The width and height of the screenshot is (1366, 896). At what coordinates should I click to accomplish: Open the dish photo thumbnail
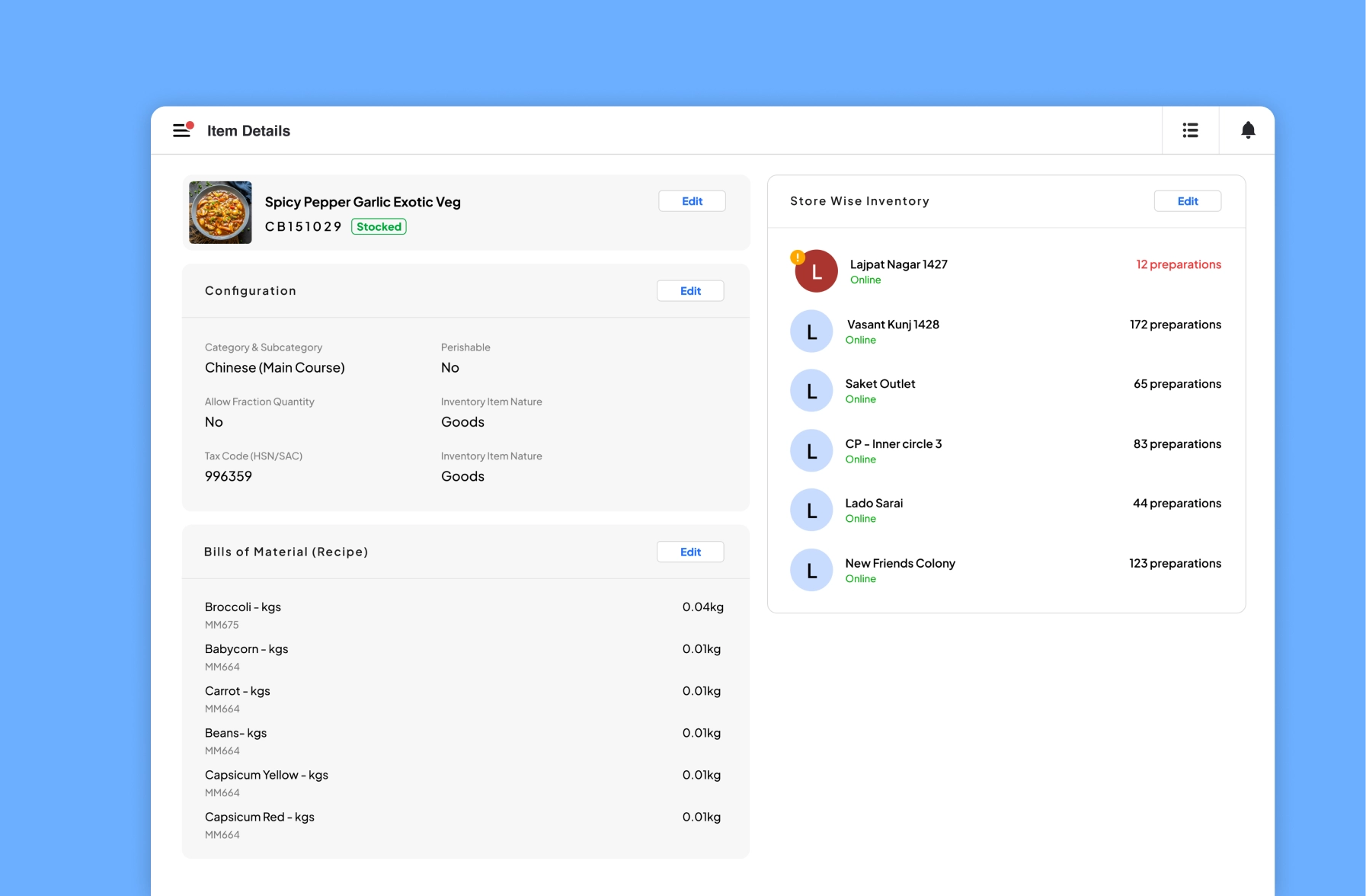pos(220,213)
